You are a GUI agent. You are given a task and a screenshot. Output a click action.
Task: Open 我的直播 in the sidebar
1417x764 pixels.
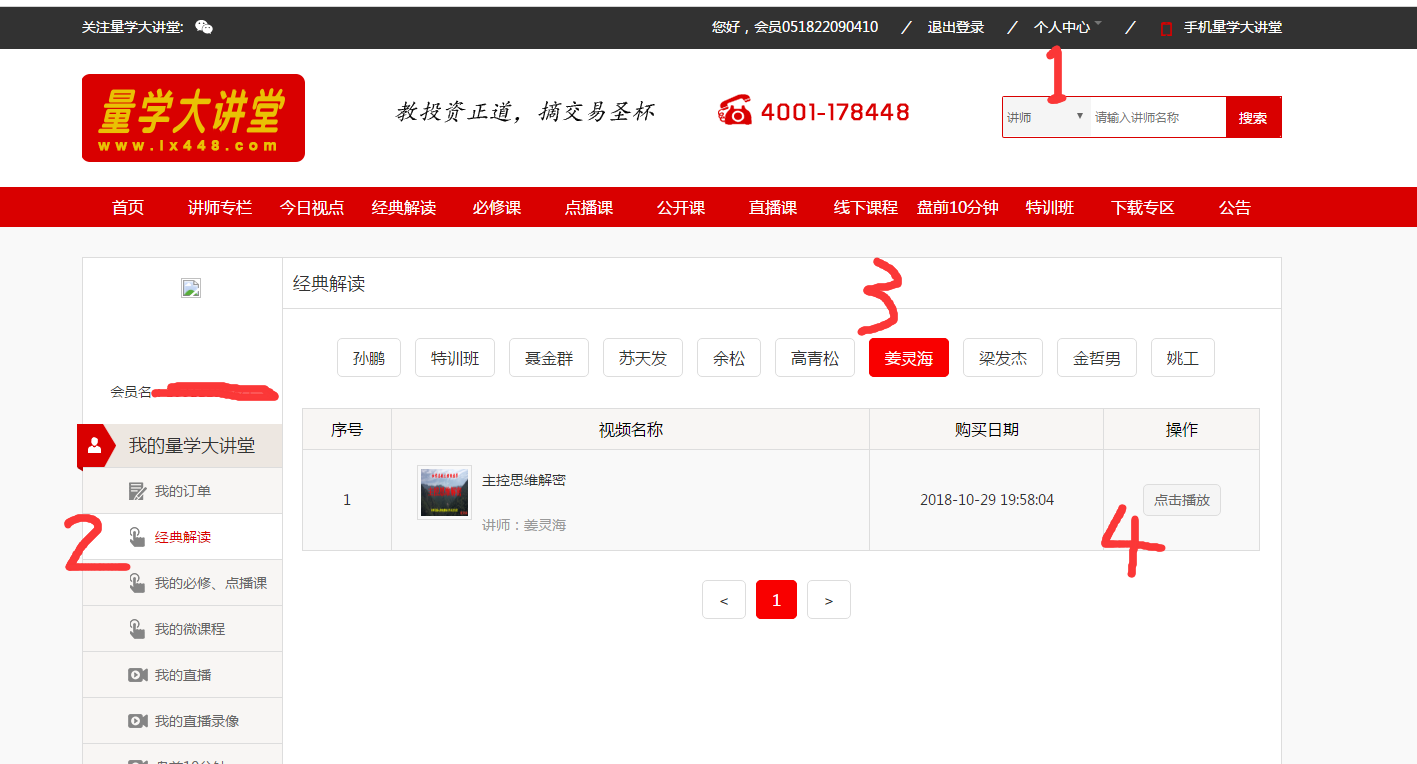[182, 675]
